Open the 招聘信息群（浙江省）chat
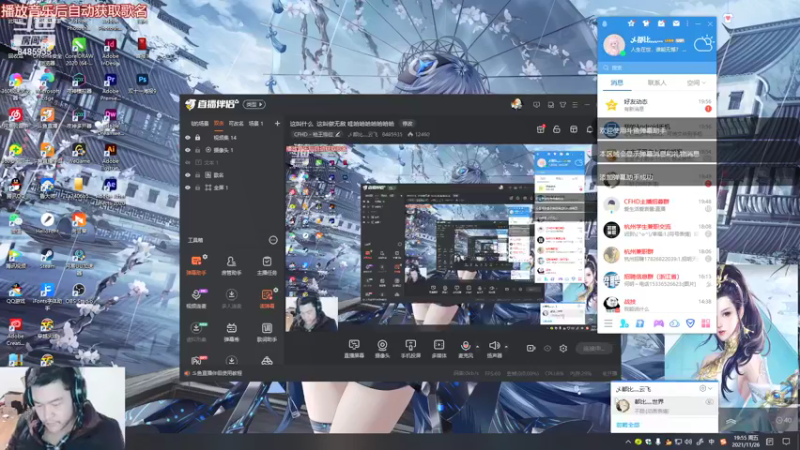Image resolution: width=800 pixels, height=450 pixels. pos(657,280)
